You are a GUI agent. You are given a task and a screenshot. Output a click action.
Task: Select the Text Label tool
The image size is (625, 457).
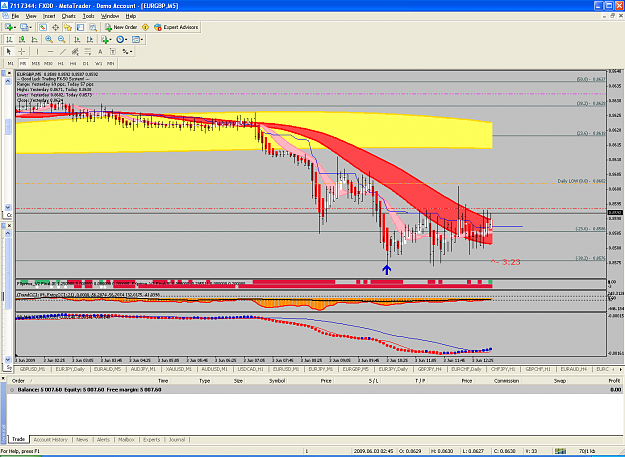113,51
